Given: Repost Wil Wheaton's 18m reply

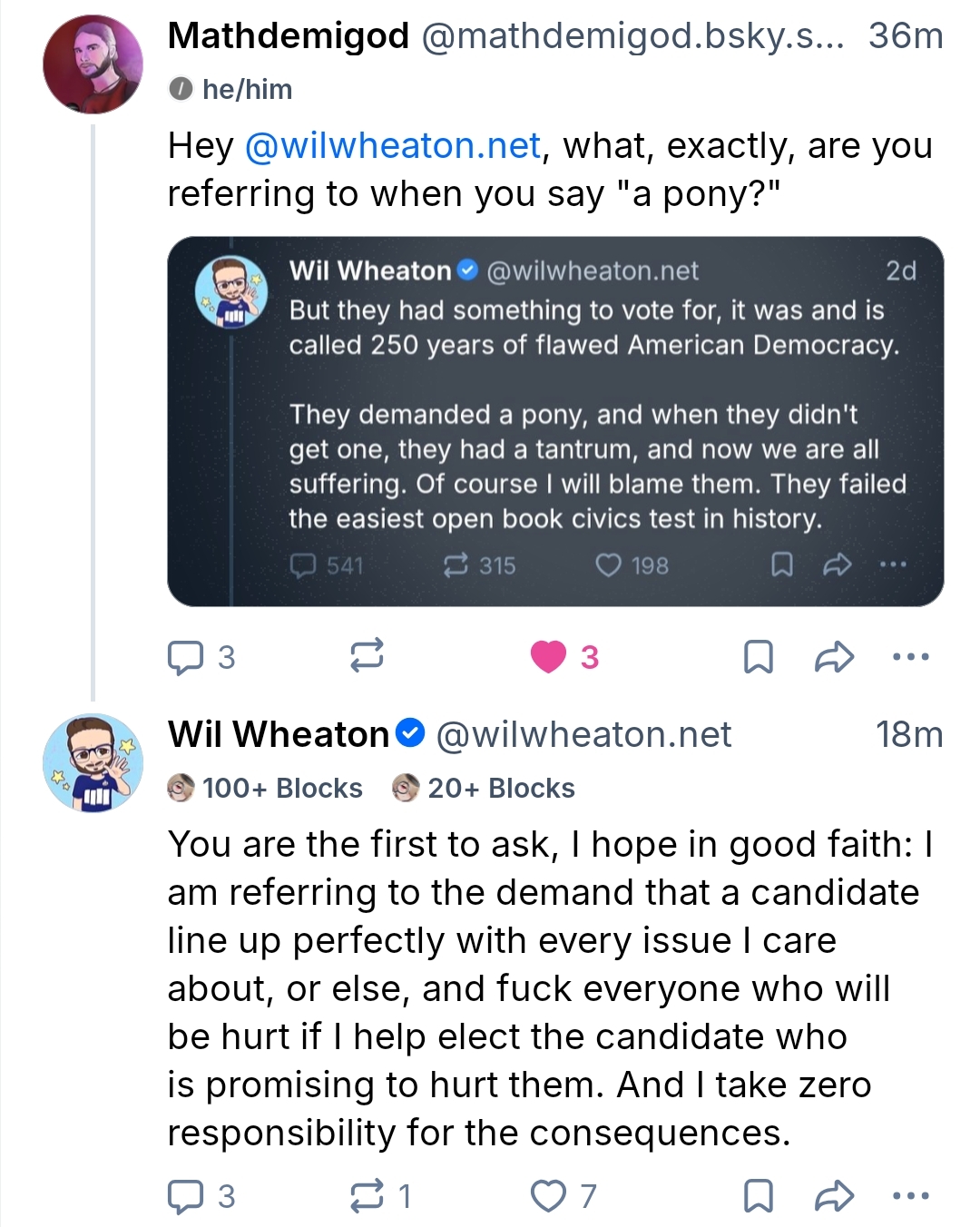Looking at the screenshot, I should (x=367, y=1196).
